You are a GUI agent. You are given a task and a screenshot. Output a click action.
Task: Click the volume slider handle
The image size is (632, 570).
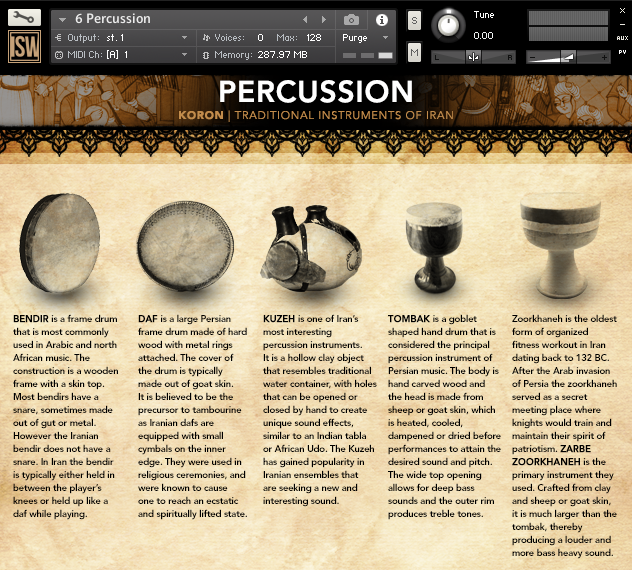(568, 57)
